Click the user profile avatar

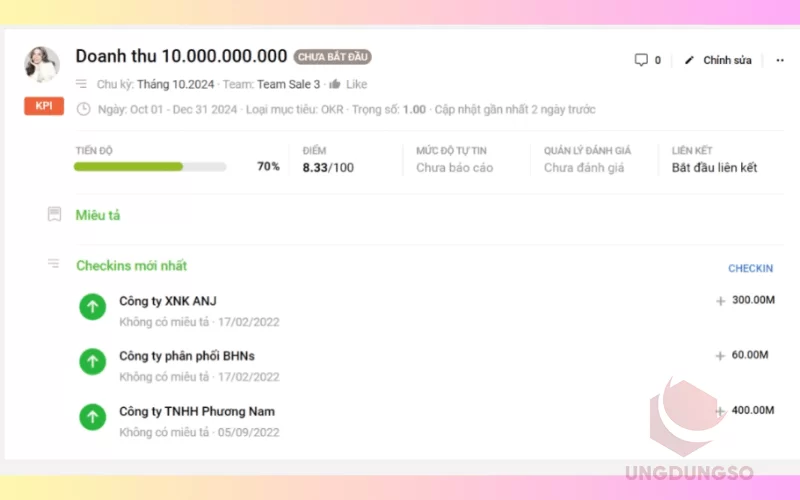coord(42,64)
